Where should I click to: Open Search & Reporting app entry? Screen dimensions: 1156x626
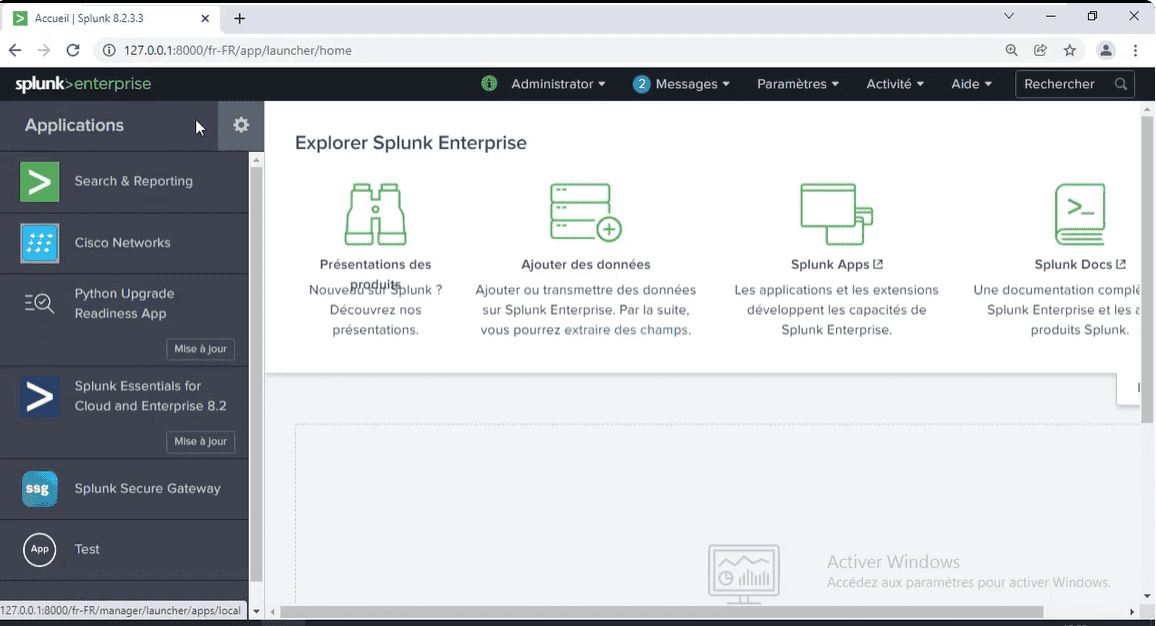click(x=125, y=181)
